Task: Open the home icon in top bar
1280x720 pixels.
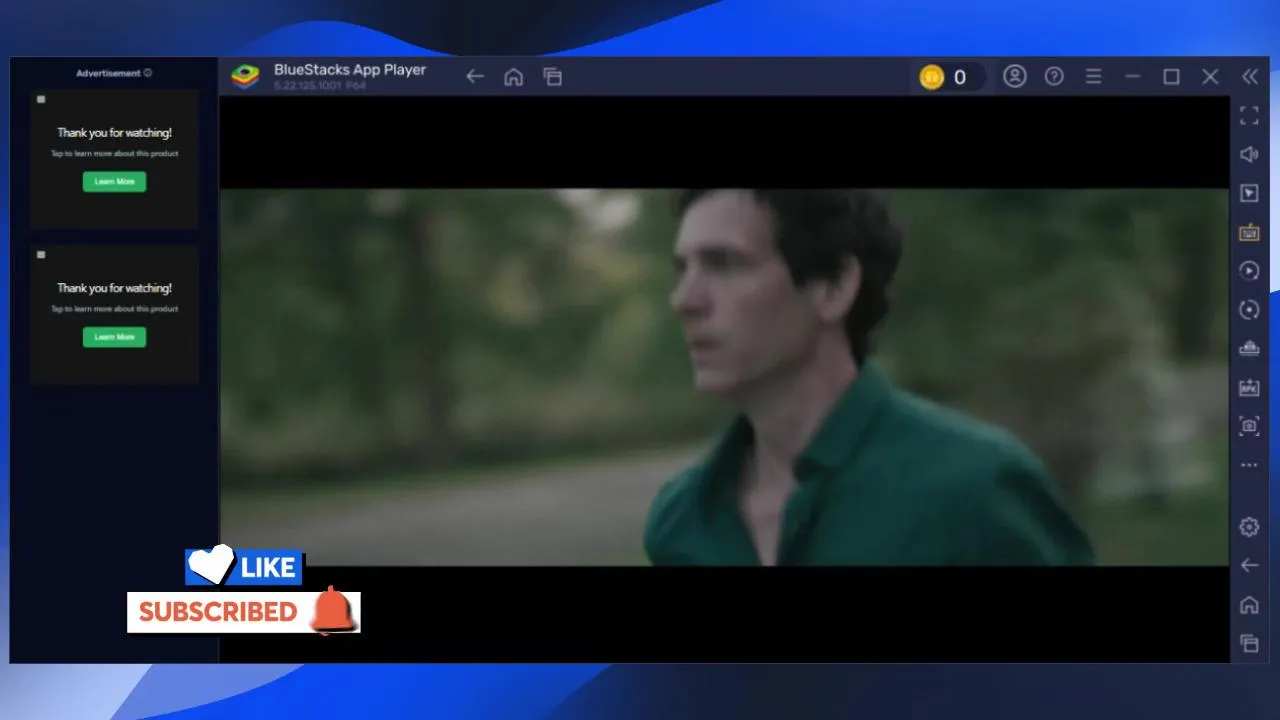Action: tap(513, 77)
